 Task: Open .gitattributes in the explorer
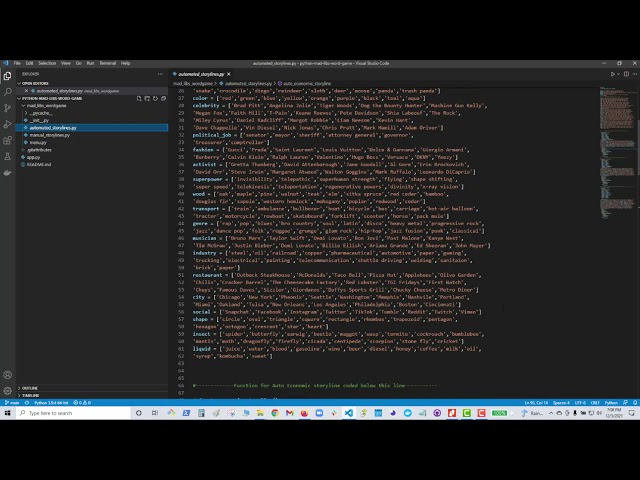click(x=39, y=150)
